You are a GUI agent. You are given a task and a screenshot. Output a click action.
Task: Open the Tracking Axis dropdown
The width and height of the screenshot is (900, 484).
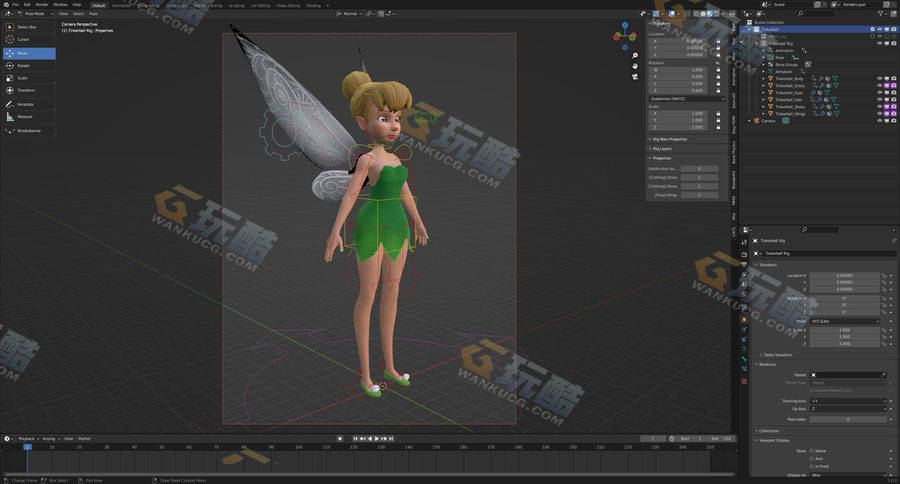tap(847, 401)
